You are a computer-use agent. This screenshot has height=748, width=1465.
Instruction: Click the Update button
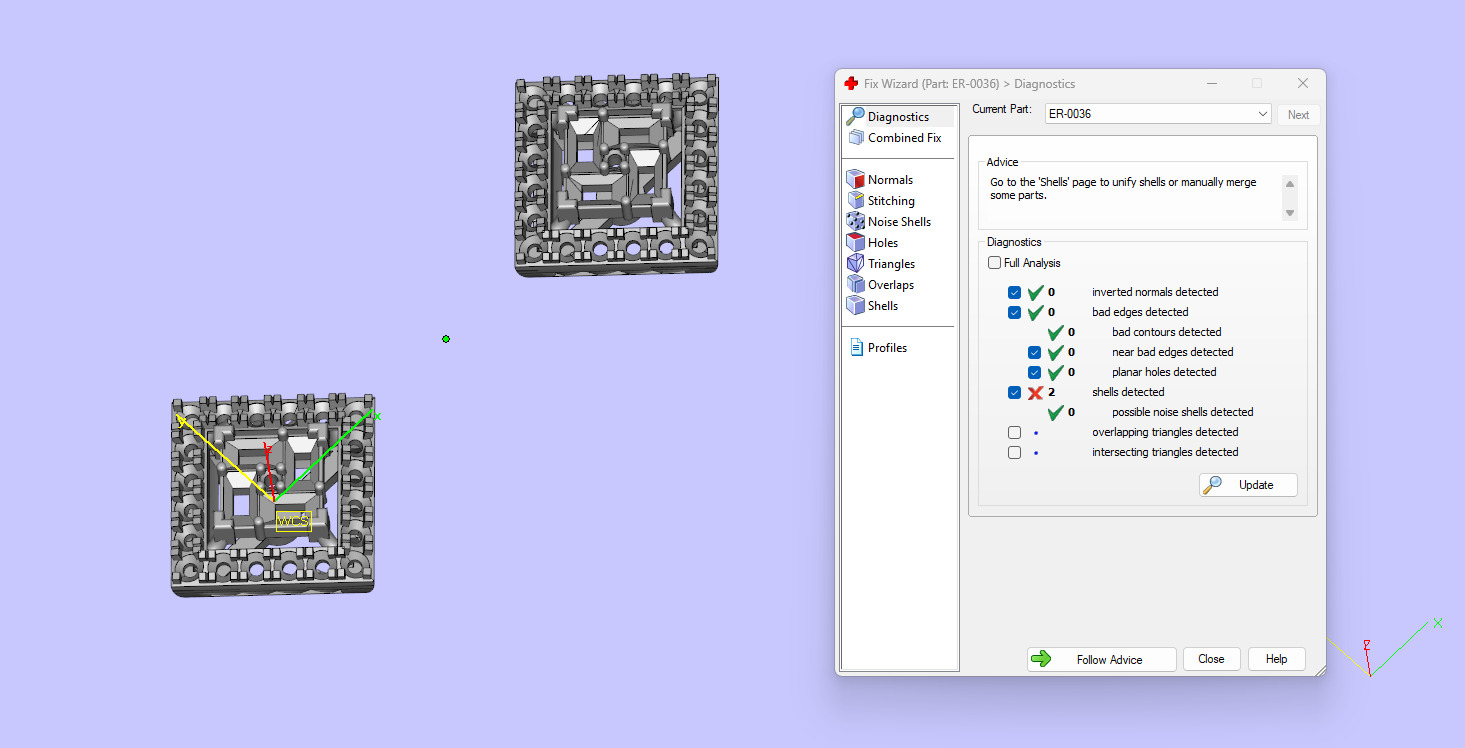(1248, 485)
